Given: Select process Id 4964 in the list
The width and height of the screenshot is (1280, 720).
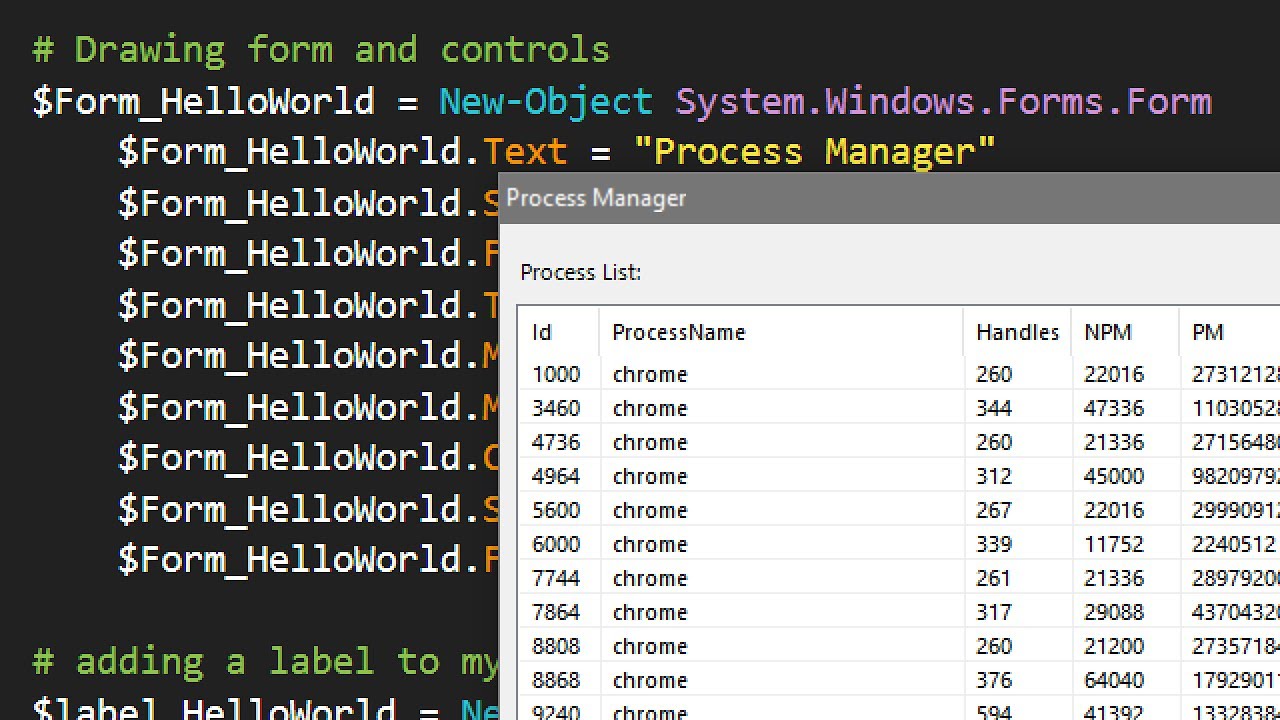Looking at the screenshot, I should pos(899,476).
